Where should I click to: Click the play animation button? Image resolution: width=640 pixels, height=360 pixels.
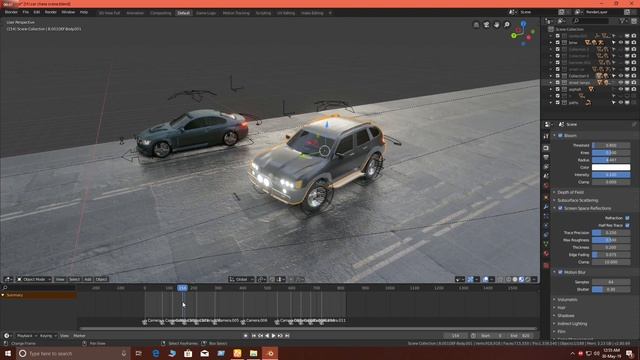tap(273, 336)
